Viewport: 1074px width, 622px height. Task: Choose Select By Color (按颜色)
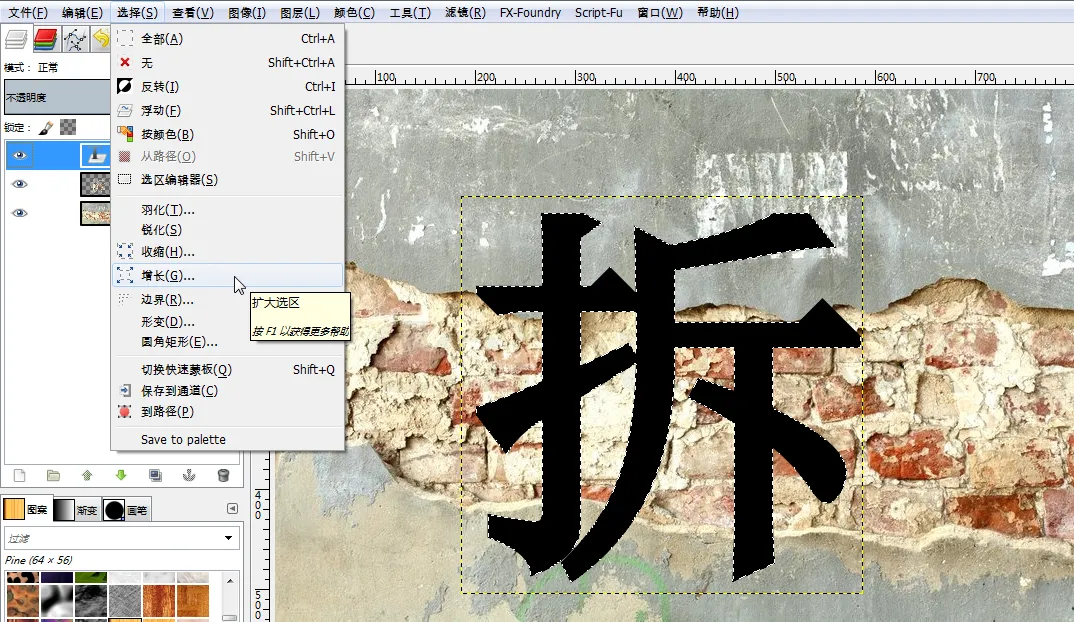(x=227, y=134)
